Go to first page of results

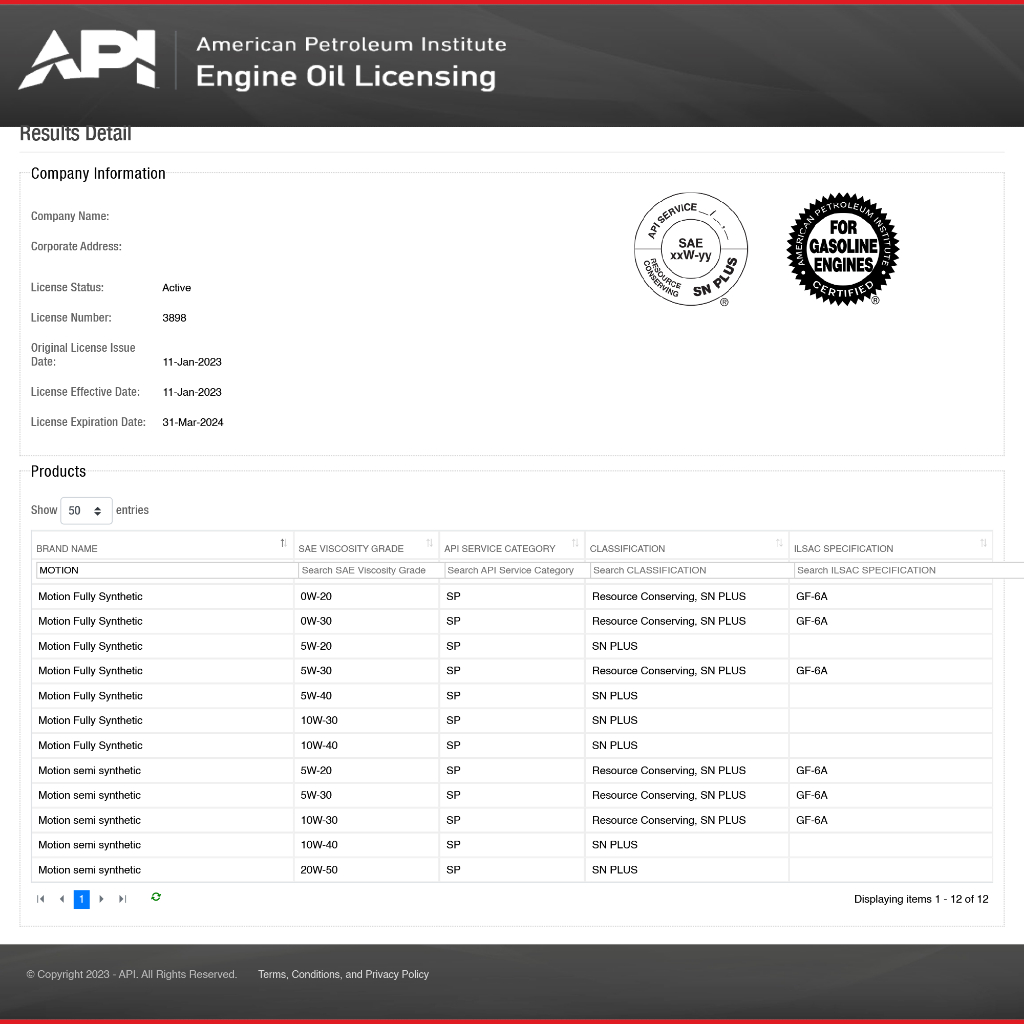click(x=41, y=899)
